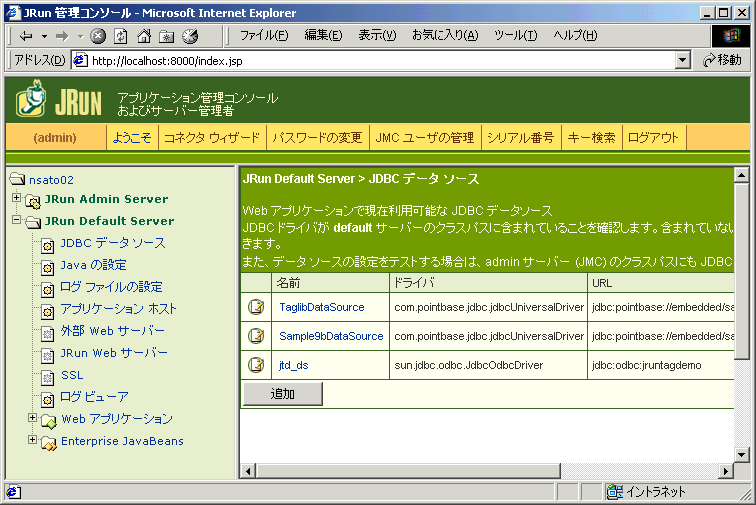Open the シリアル番号 tab

521,138
